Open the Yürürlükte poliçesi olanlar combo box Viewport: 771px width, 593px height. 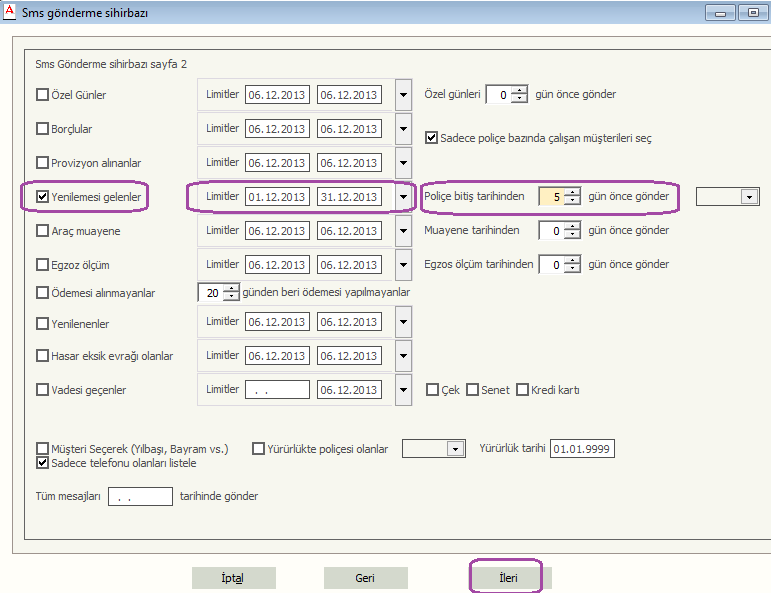point(456,450)
